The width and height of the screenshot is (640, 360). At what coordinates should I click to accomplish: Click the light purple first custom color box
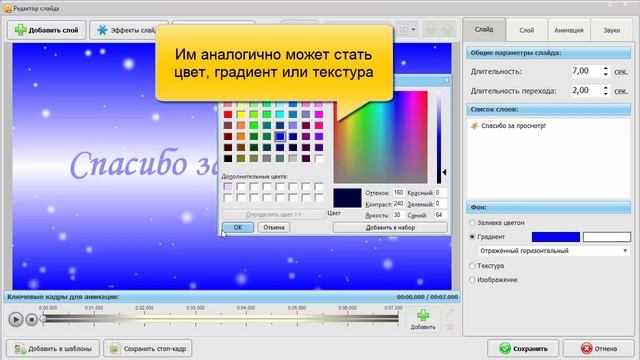[228, 187]
